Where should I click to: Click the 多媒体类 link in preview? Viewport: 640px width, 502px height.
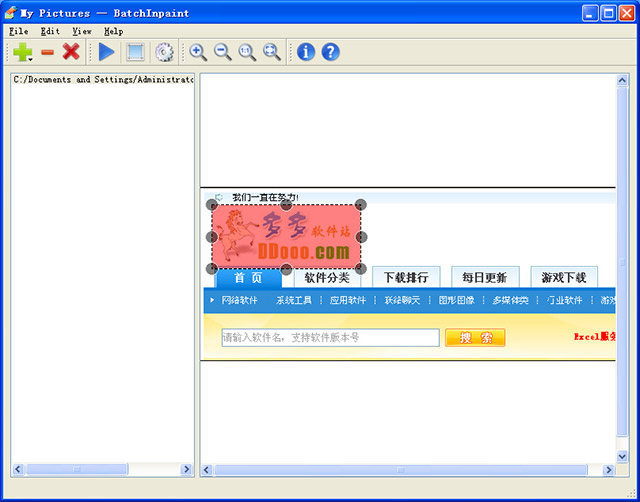tap(510, 300)
